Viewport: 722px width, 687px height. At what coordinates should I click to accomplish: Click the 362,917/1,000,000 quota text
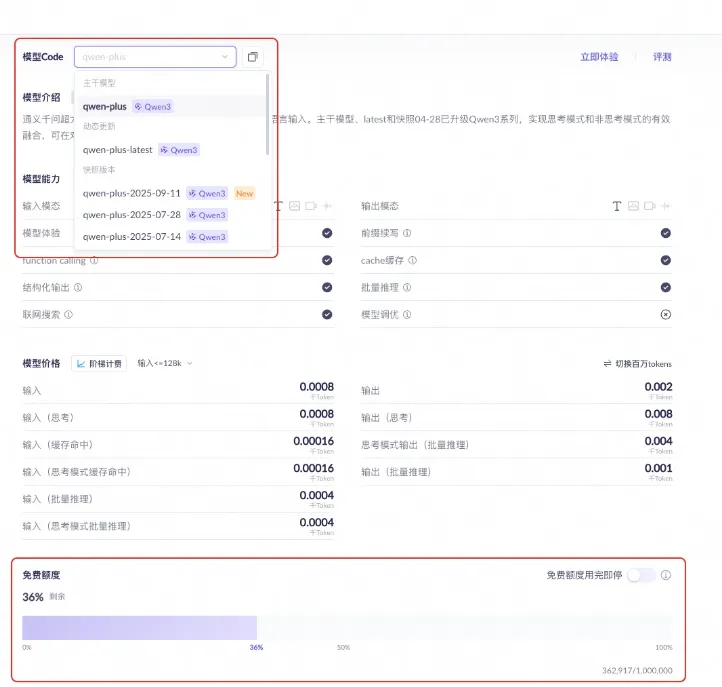tap(637, 670)
